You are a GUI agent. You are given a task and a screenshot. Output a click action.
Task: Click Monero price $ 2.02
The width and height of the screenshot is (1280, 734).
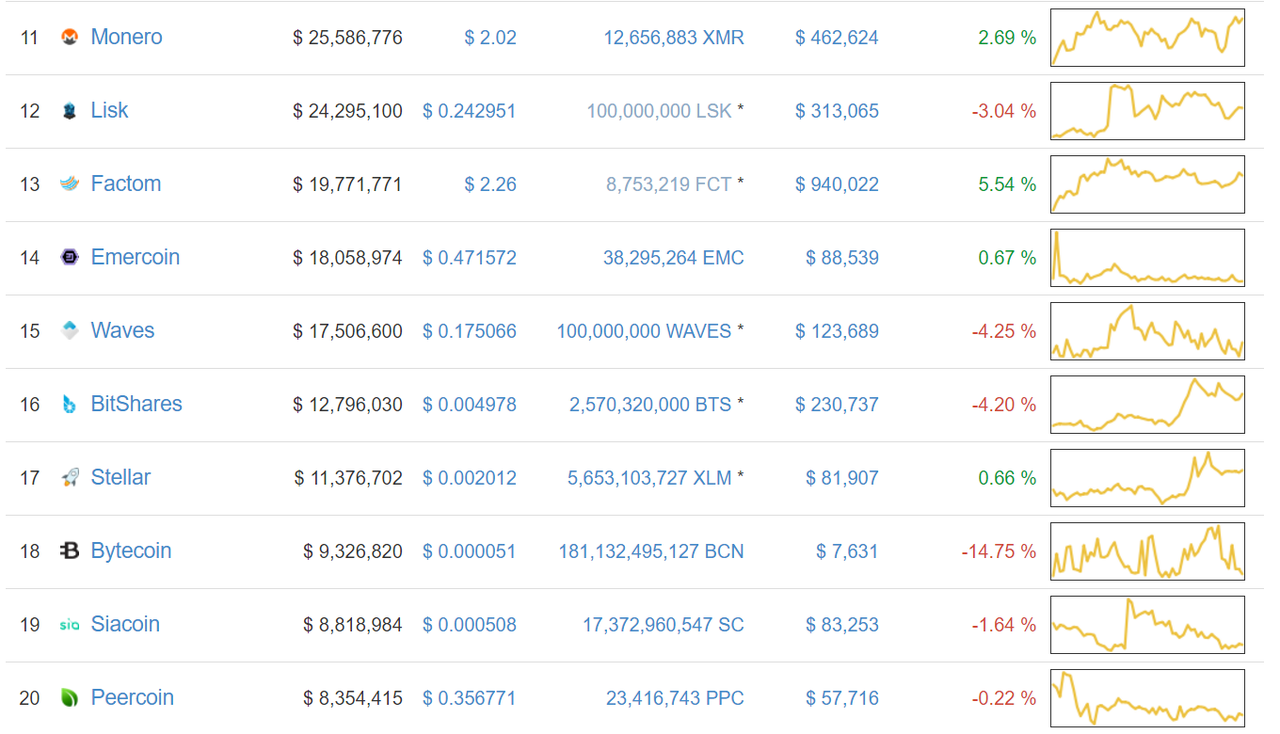click(490, 38)
